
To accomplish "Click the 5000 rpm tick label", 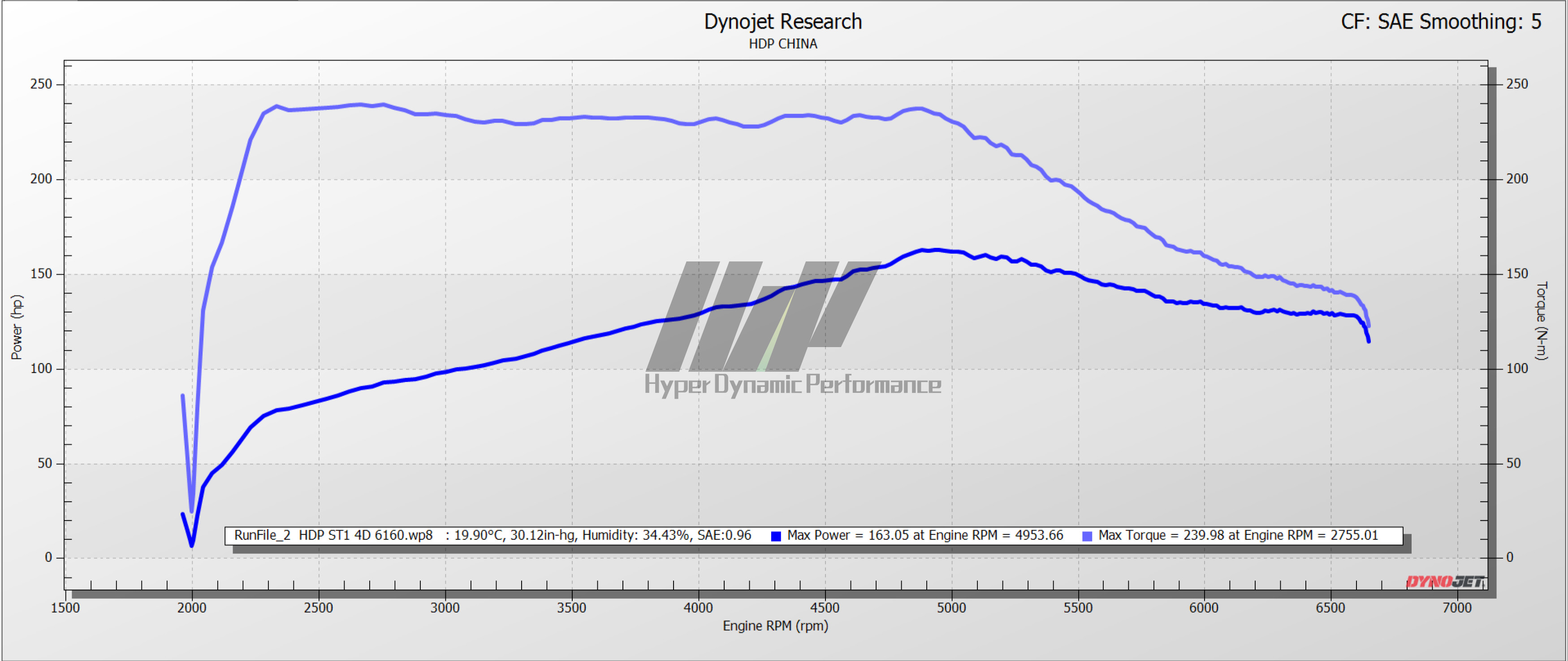I will pyautogui.click(x=951, y=607).
